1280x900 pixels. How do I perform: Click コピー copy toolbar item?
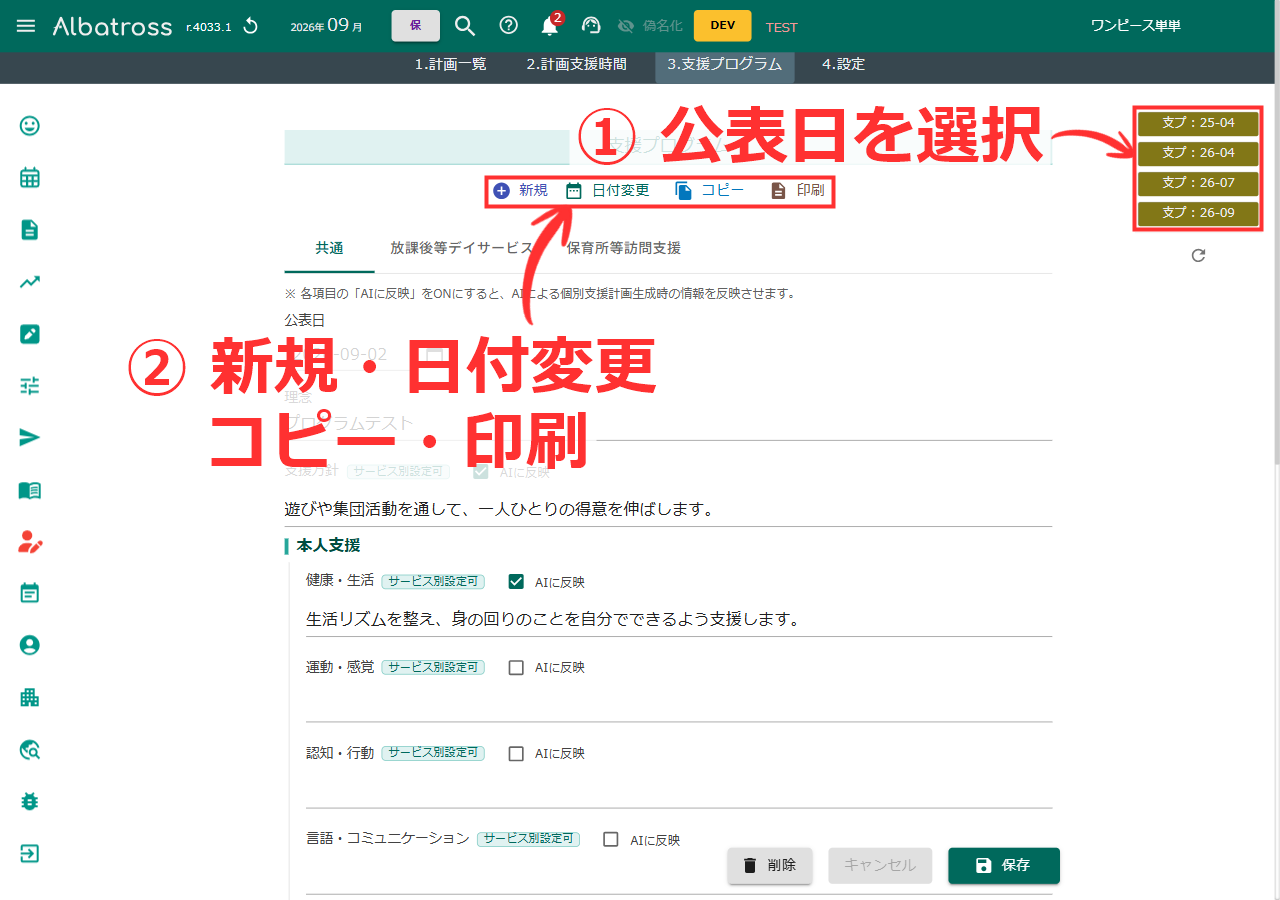tap(709, 190)
